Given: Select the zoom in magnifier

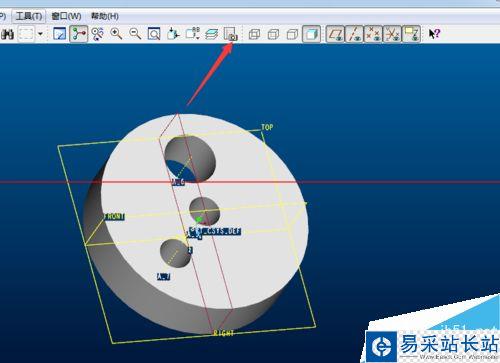Looking at the screenshot, I should [x=116, y=34].
